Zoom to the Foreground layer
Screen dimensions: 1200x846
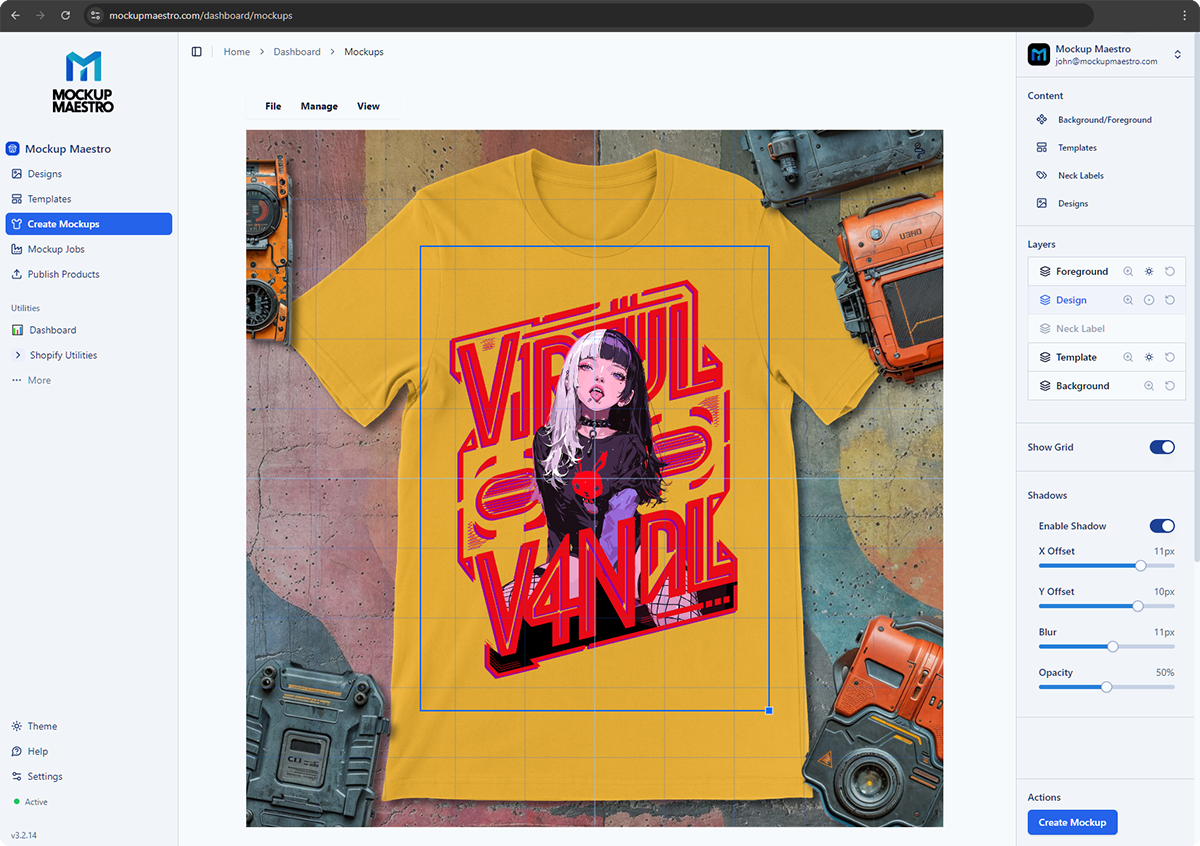(1128, 271)
